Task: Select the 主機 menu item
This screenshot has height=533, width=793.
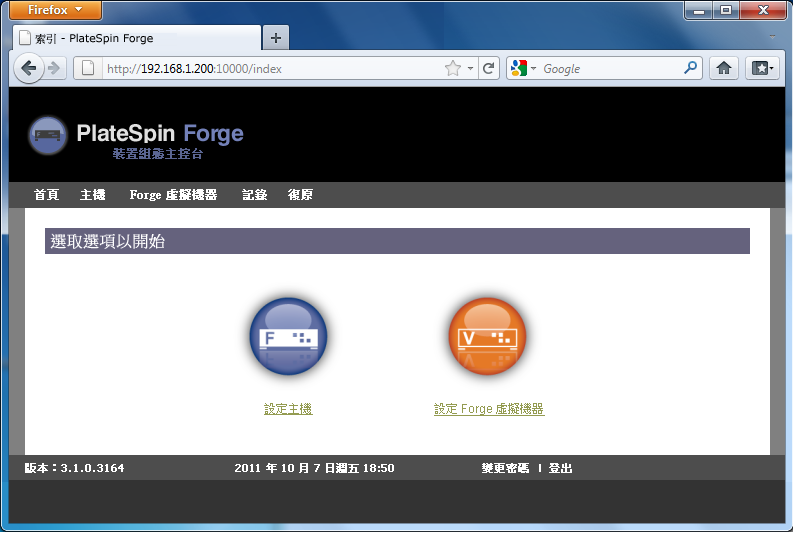Action: [x=93, y=195]
